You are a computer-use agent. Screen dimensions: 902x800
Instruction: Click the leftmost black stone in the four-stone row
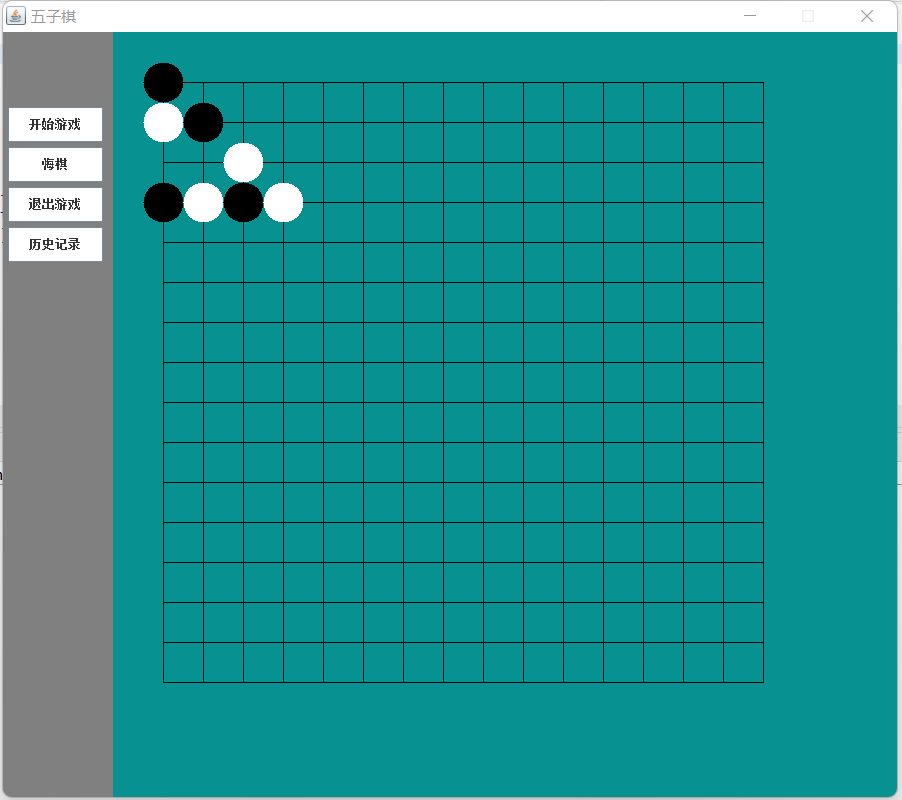coord(163,202)
